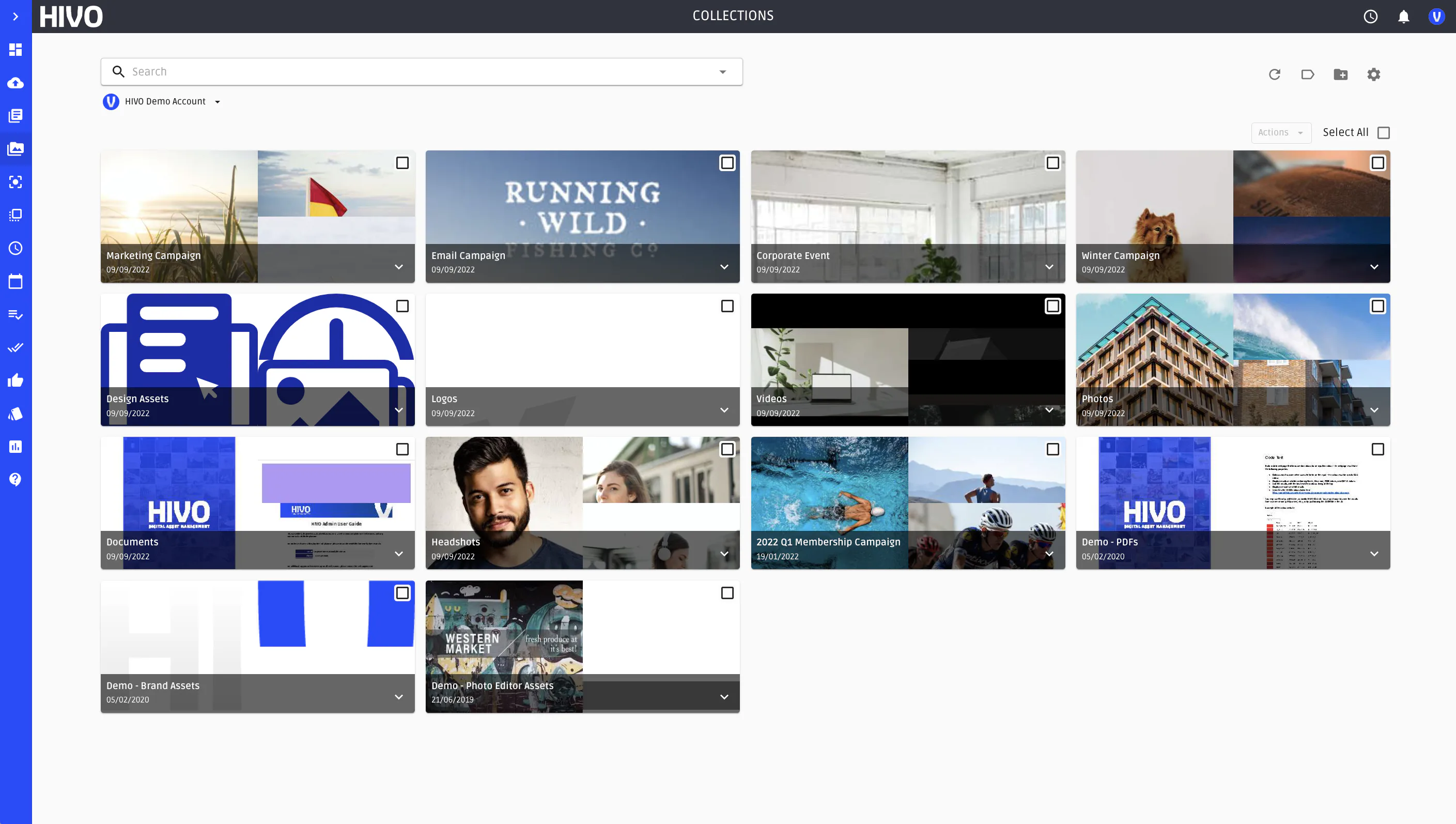This screenshot has height=824, width=1456.
Task: Select the Corporate Event collection checkbox
Action: coord(1052,163)
